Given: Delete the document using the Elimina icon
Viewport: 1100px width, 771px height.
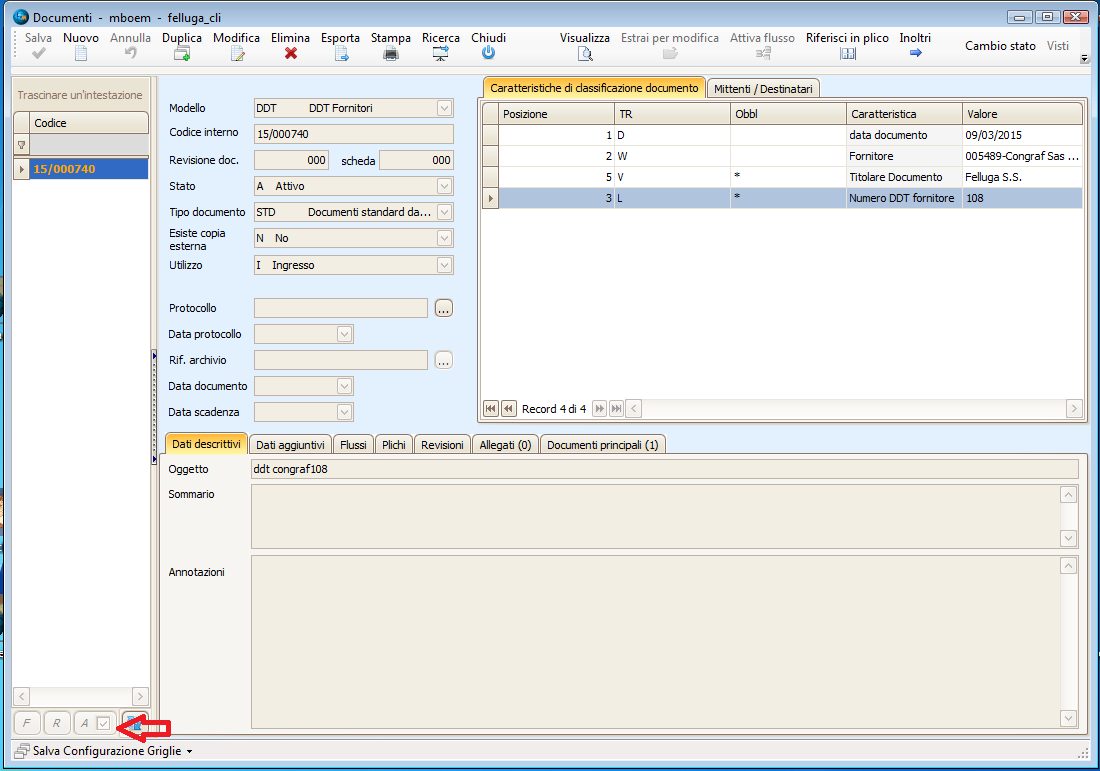Looking at the screenshot, I should tap(290, 54).
